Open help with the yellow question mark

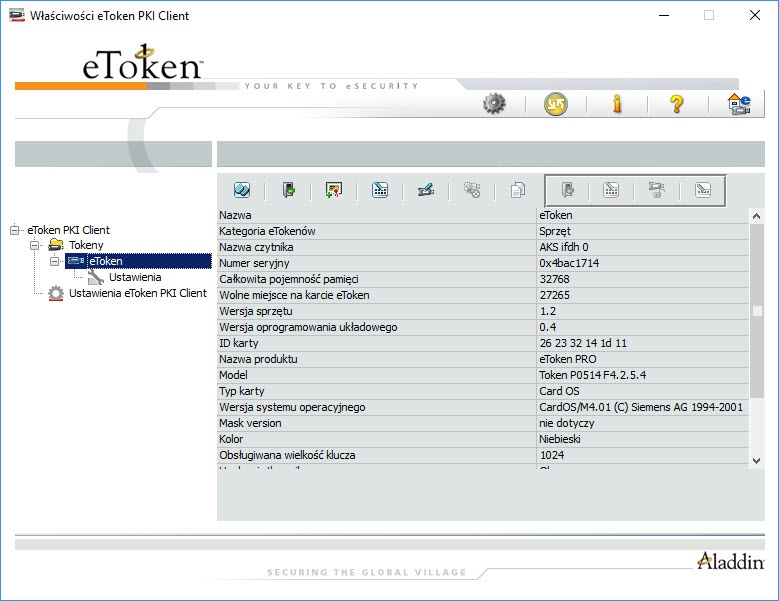[677, 103]
